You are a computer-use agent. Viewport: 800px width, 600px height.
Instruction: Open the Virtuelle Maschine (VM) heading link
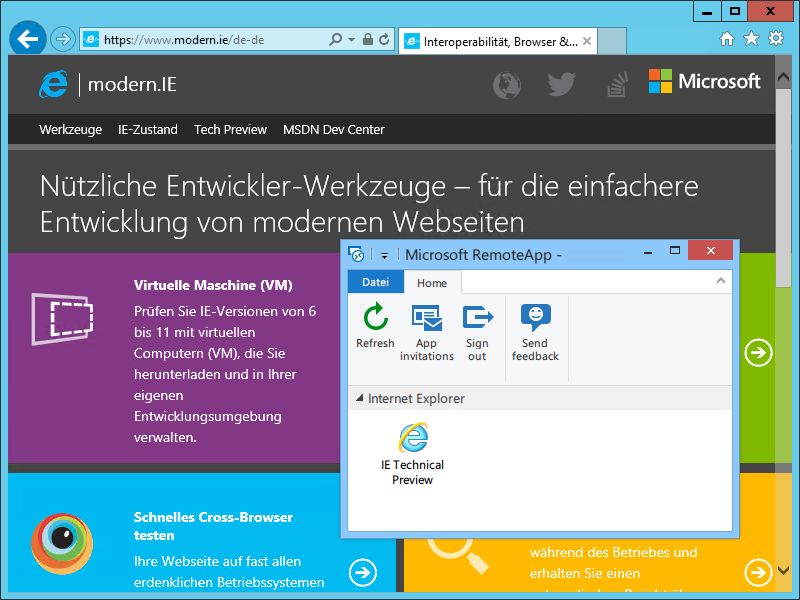click(x=213, y=285)
